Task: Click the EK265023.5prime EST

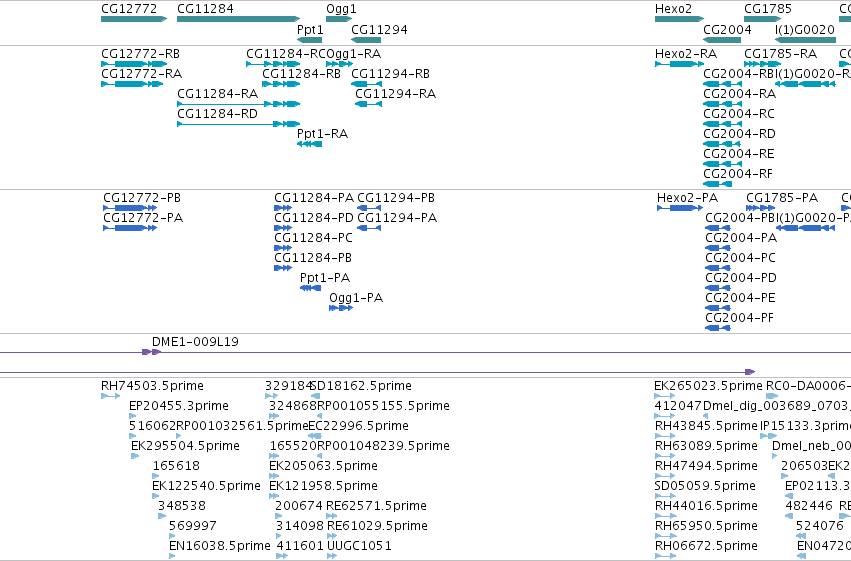Action: 665,397
